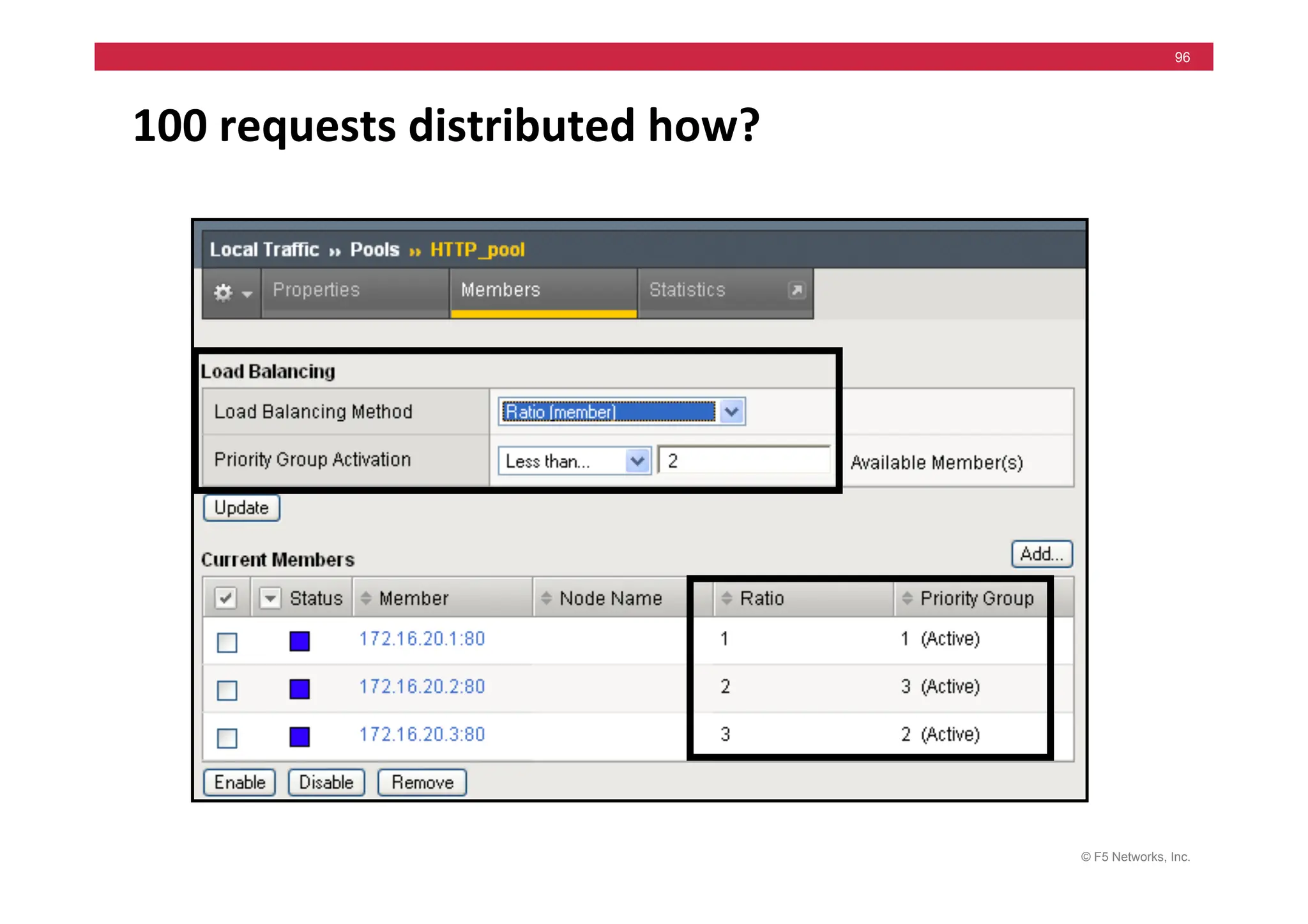Toggle the select-all members checkbox

[x=225, y=598]
